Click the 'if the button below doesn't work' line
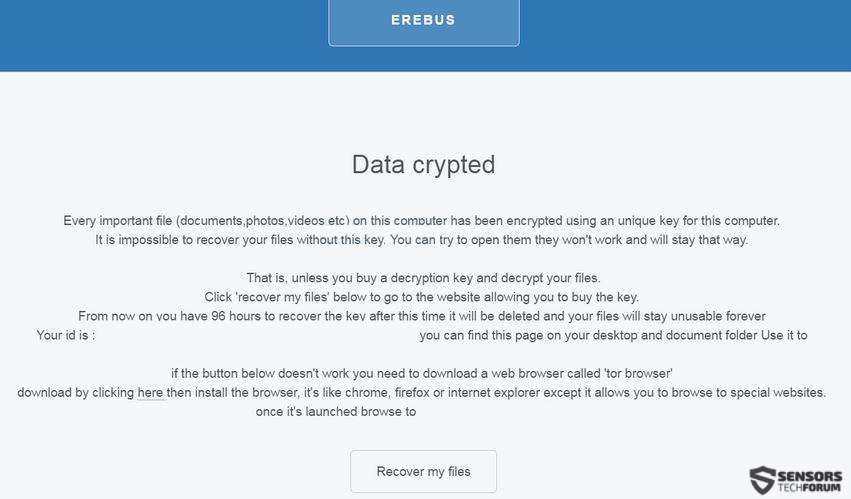This screenshot has width=851, height=499. (421, 374)
